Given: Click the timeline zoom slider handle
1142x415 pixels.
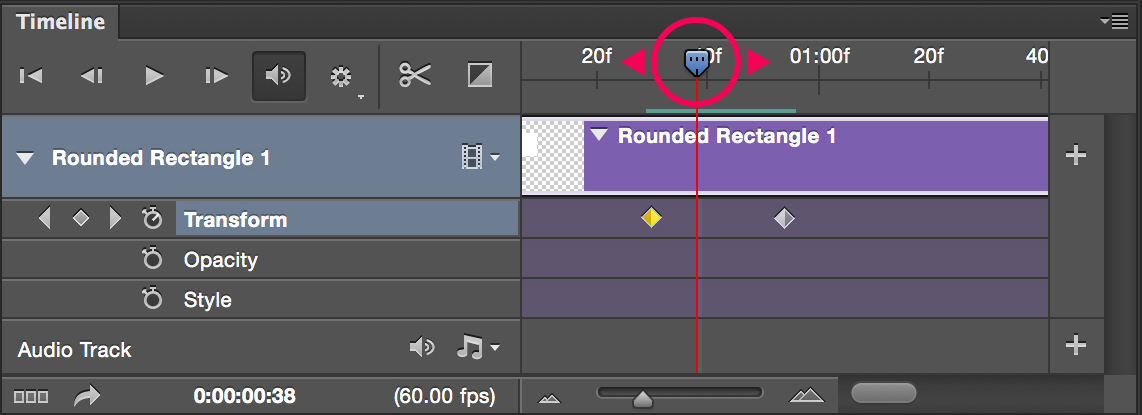Looking at the screenshot, I should [642, 399].
